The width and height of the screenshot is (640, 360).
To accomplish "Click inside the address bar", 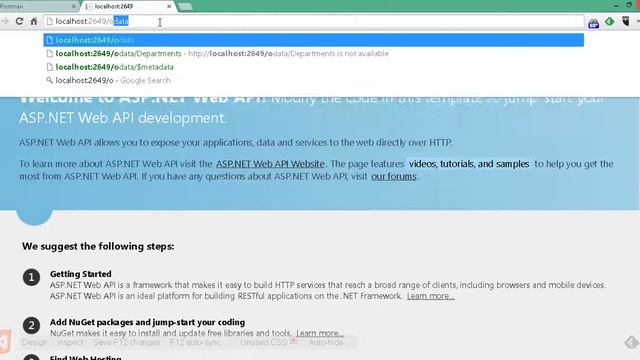I will [x=313, y=21].
